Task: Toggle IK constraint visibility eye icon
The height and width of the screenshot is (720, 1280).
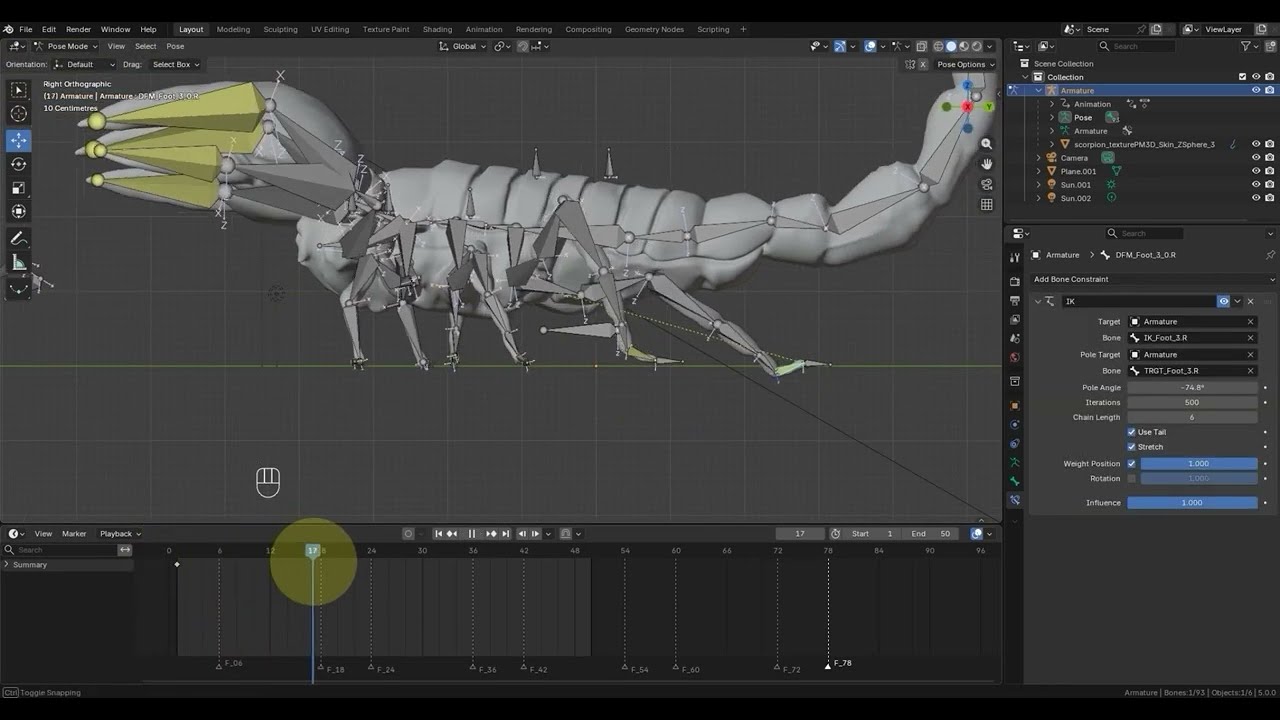Action: click(1223, 301)
